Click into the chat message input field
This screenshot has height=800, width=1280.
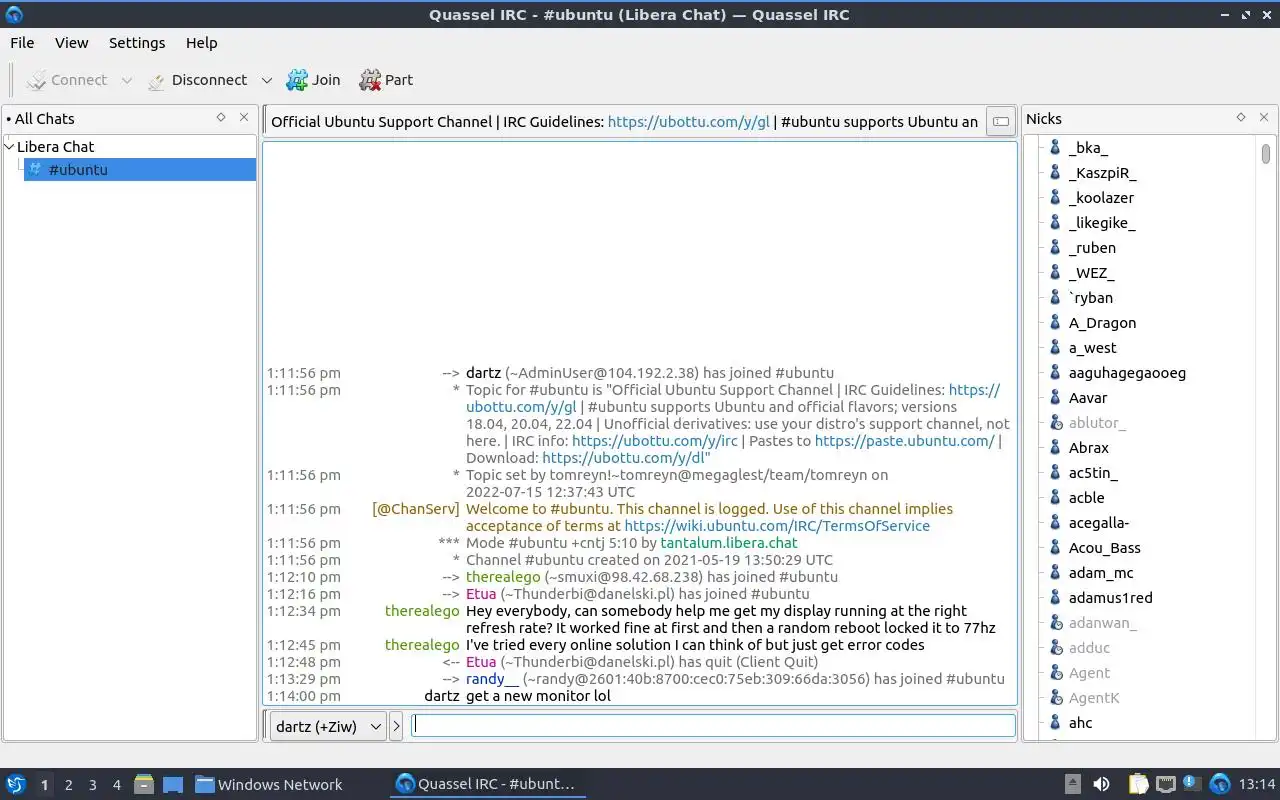point(713,726)
